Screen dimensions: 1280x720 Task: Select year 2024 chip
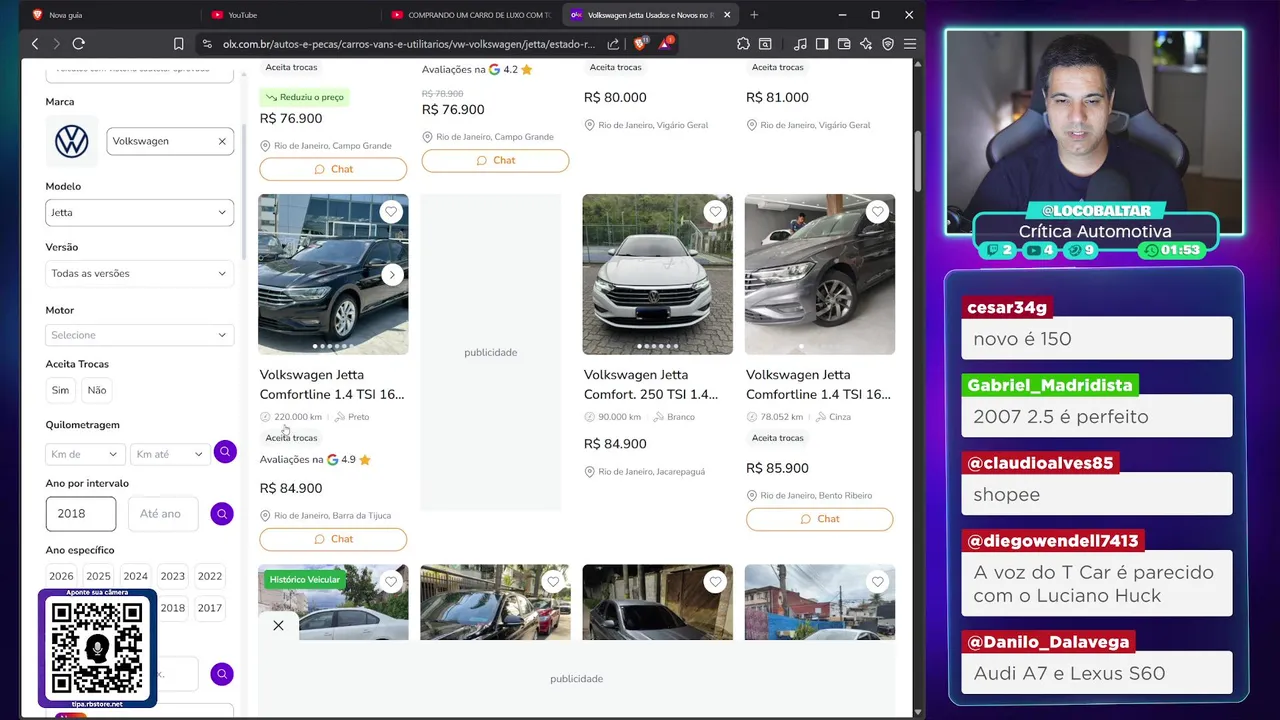tap(135, 576)
